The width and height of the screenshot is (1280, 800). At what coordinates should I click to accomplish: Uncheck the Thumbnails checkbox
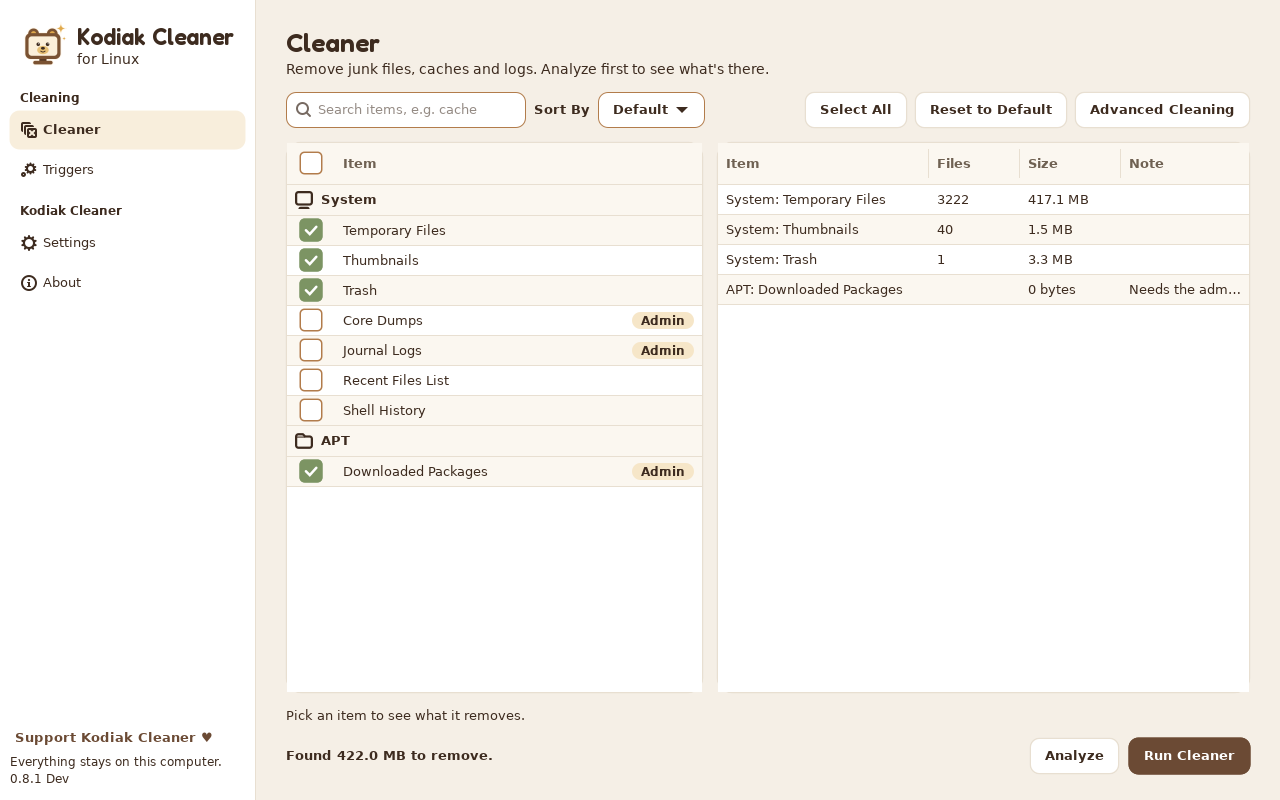coord(311,260)
